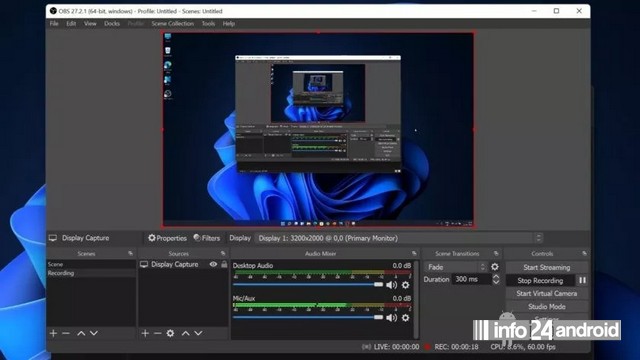This screenshot has height=360, width=640.
Task: Click the LIVE 00:00:00 status
Action: (x=396, y=347)
